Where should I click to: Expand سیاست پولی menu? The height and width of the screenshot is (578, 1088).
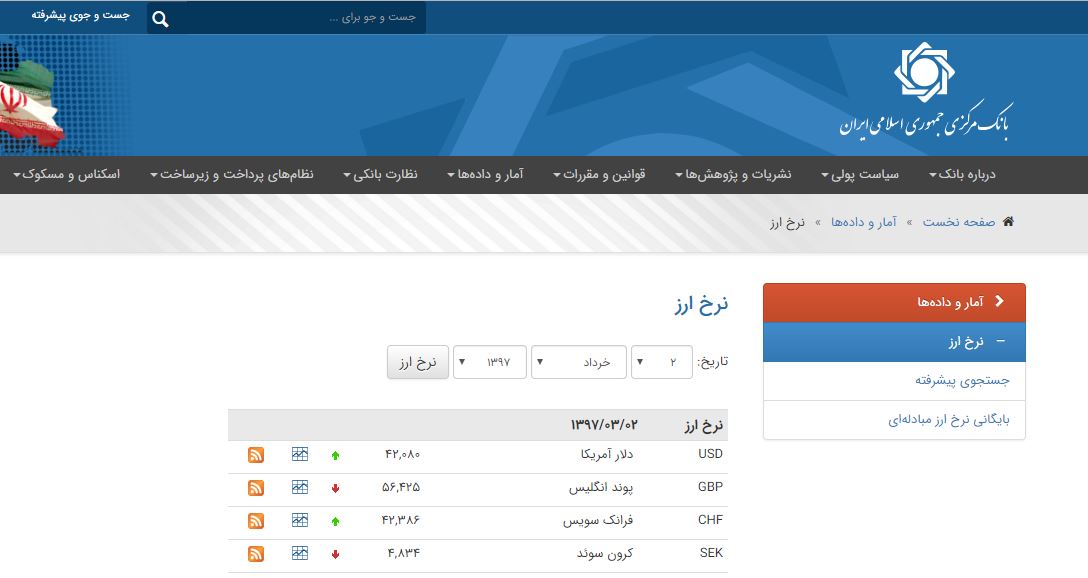tap(860, 174)
